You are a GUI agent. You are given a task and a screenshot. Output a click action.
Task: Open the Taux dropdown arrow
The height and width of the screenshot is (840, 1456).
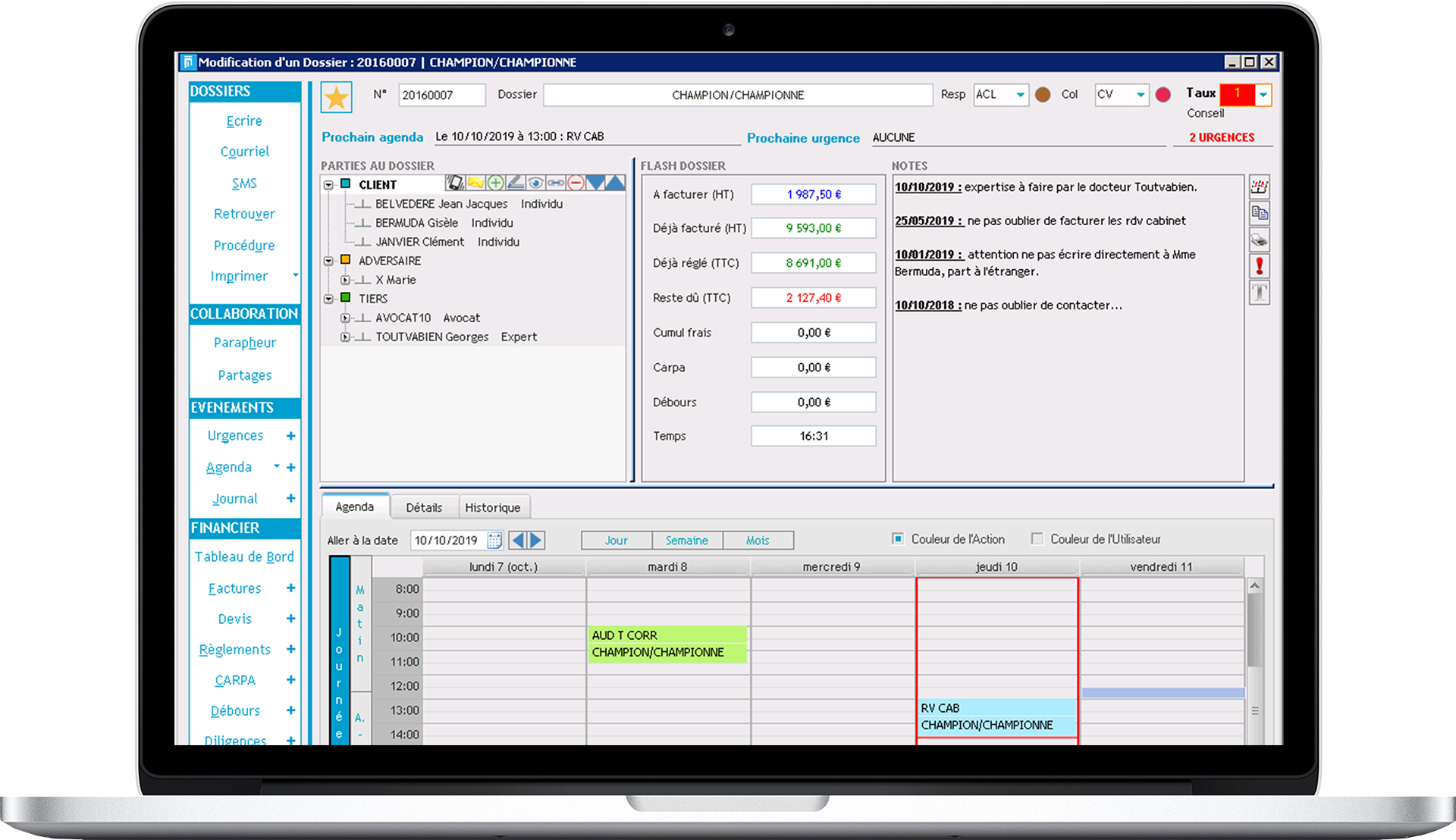[1263, 95]
